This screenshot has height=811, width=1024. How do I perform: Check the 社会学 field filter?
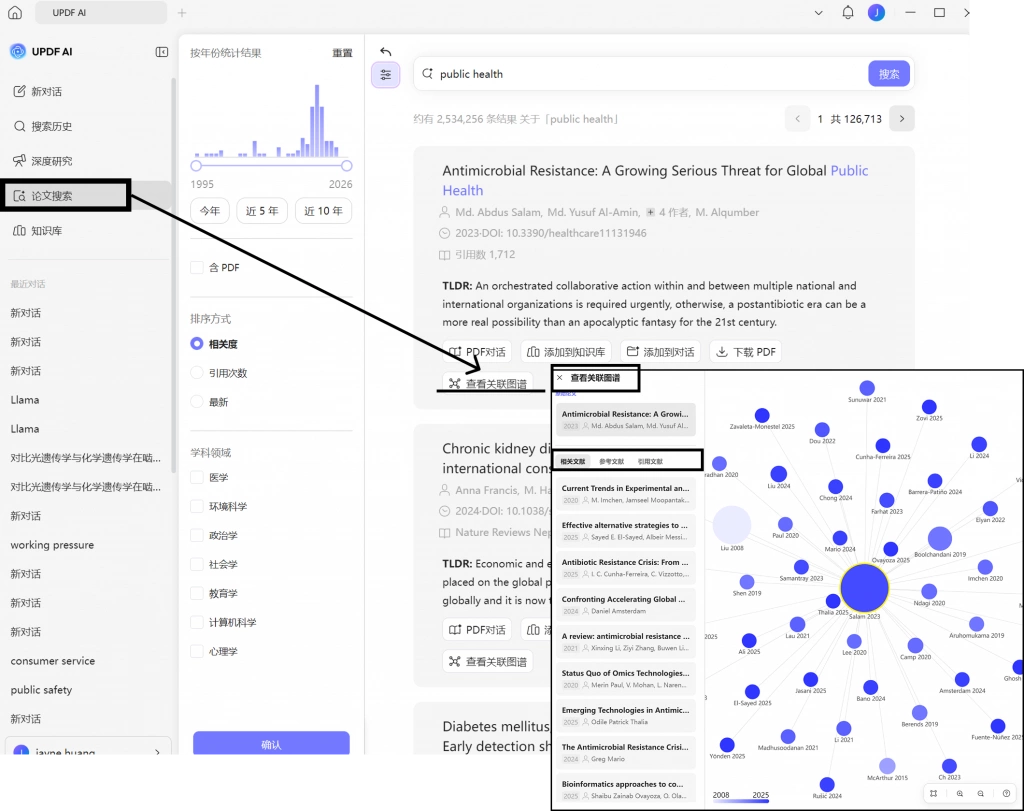[x=197, y=564]
